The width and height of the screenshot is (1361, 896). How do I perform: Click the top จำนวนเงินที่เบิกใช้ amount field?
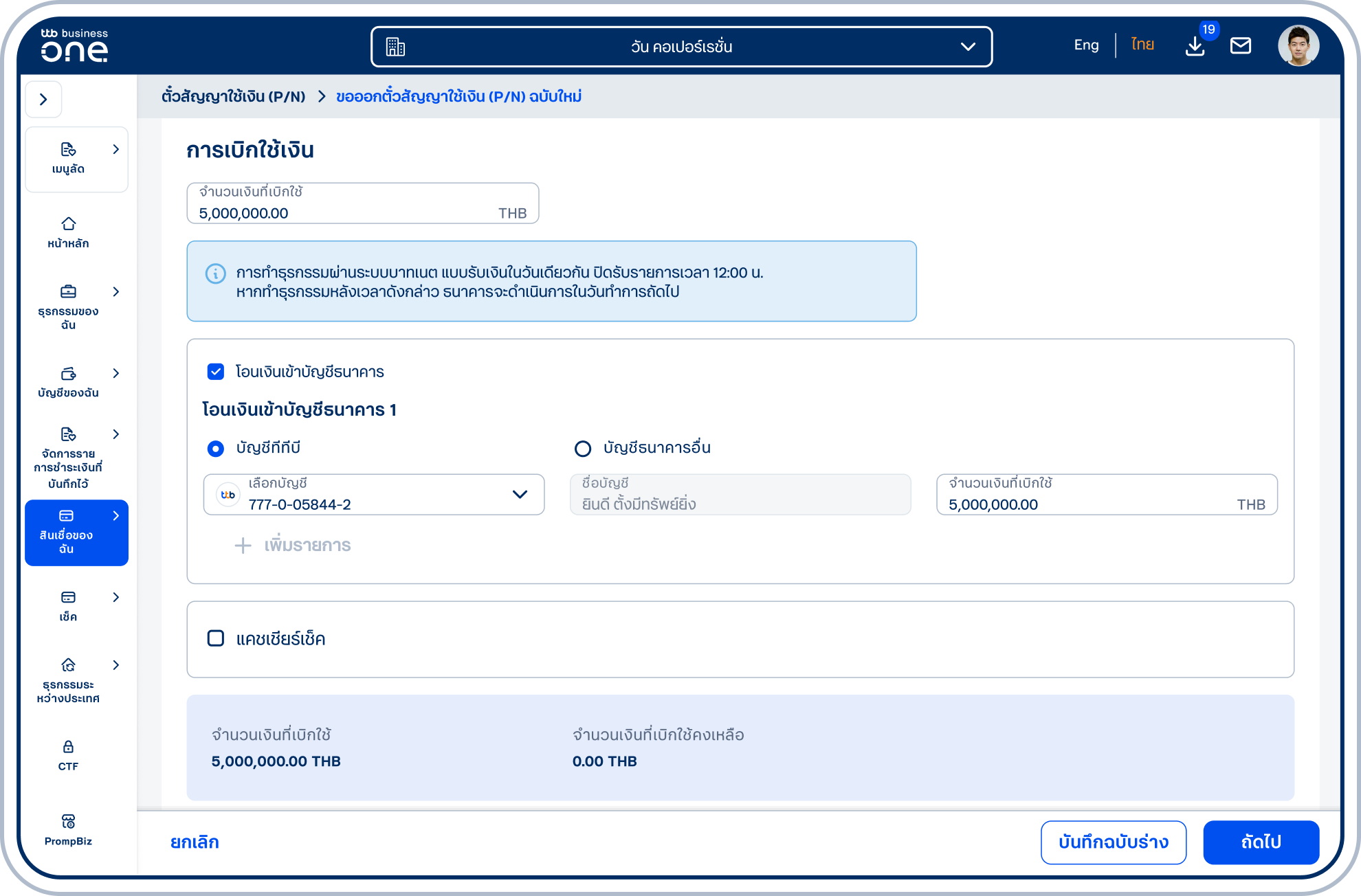tap(363, 203)
